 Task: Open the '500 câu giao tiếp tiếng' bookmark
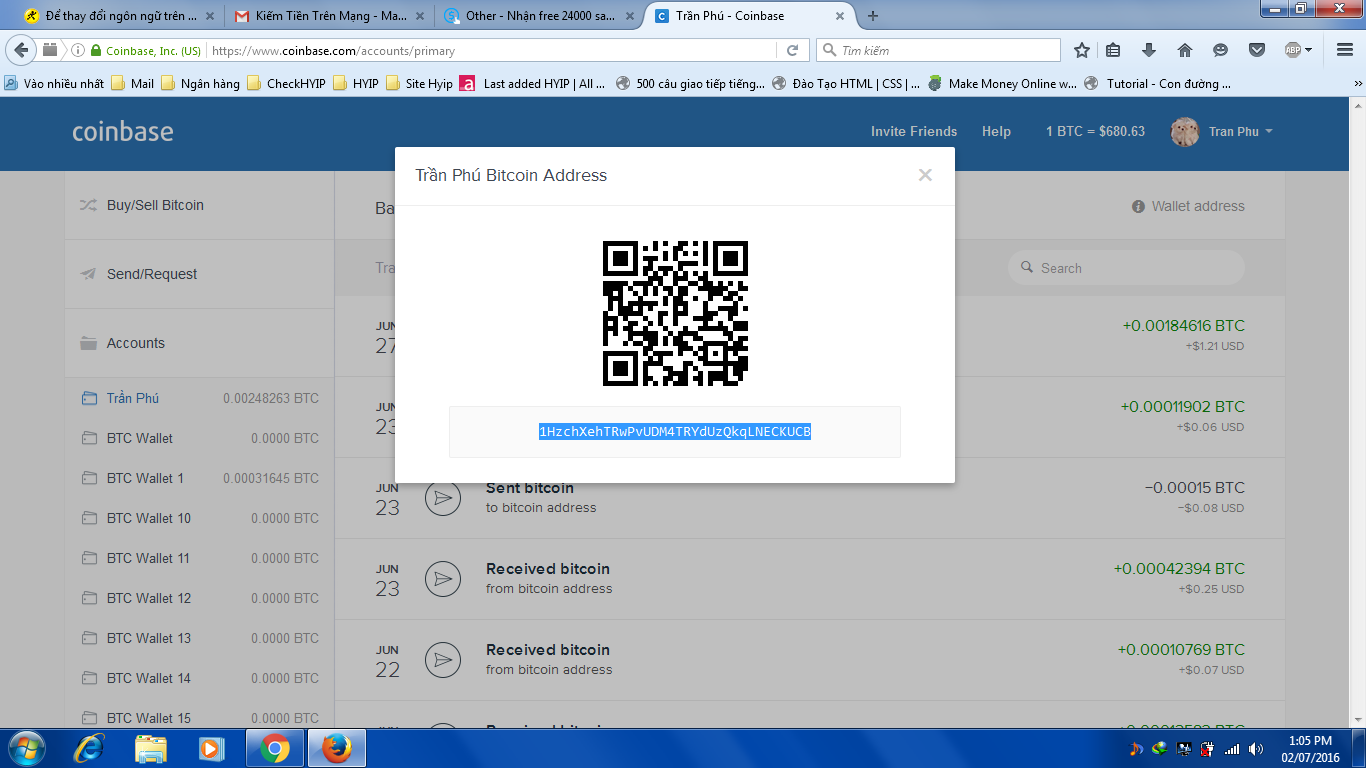point(690,84)
